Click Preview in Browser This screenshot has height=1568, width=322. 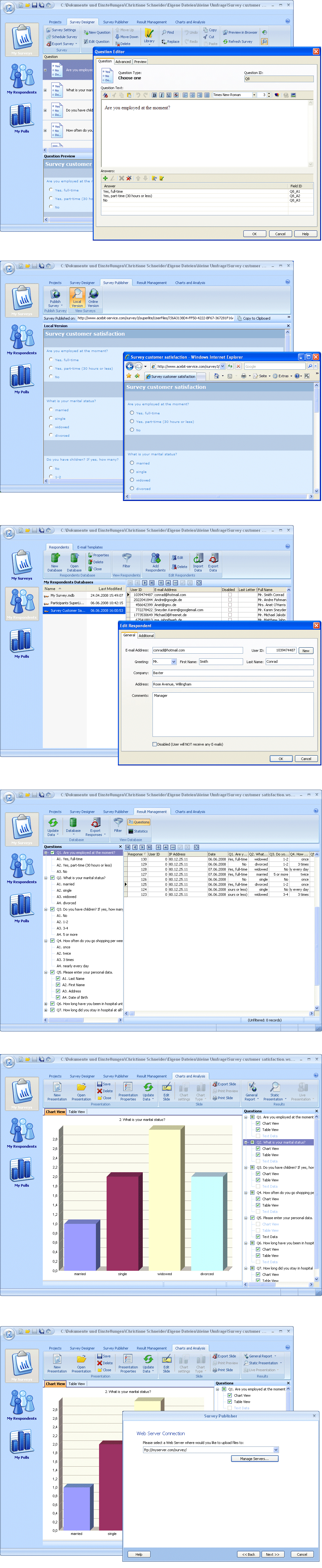[239, 32]
